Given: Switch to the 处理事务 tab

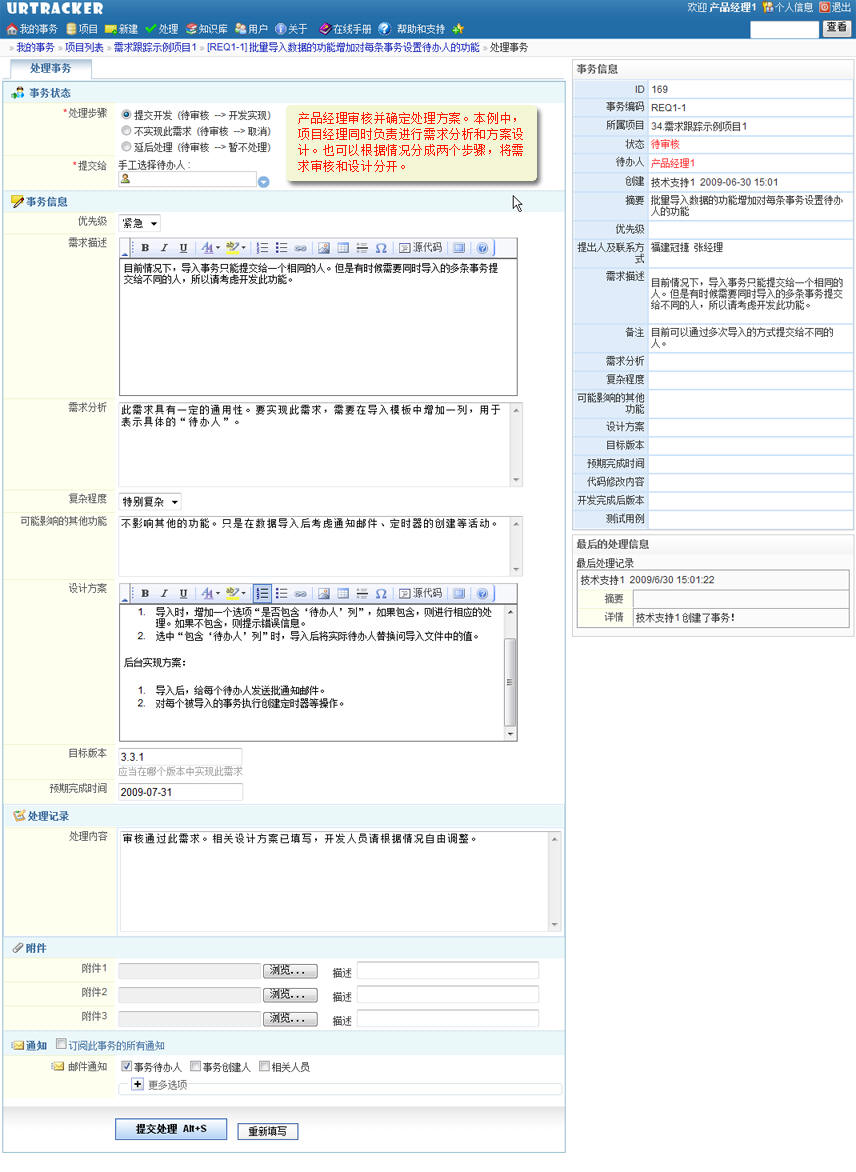Looking at the screenshot, I should point(51,69).
